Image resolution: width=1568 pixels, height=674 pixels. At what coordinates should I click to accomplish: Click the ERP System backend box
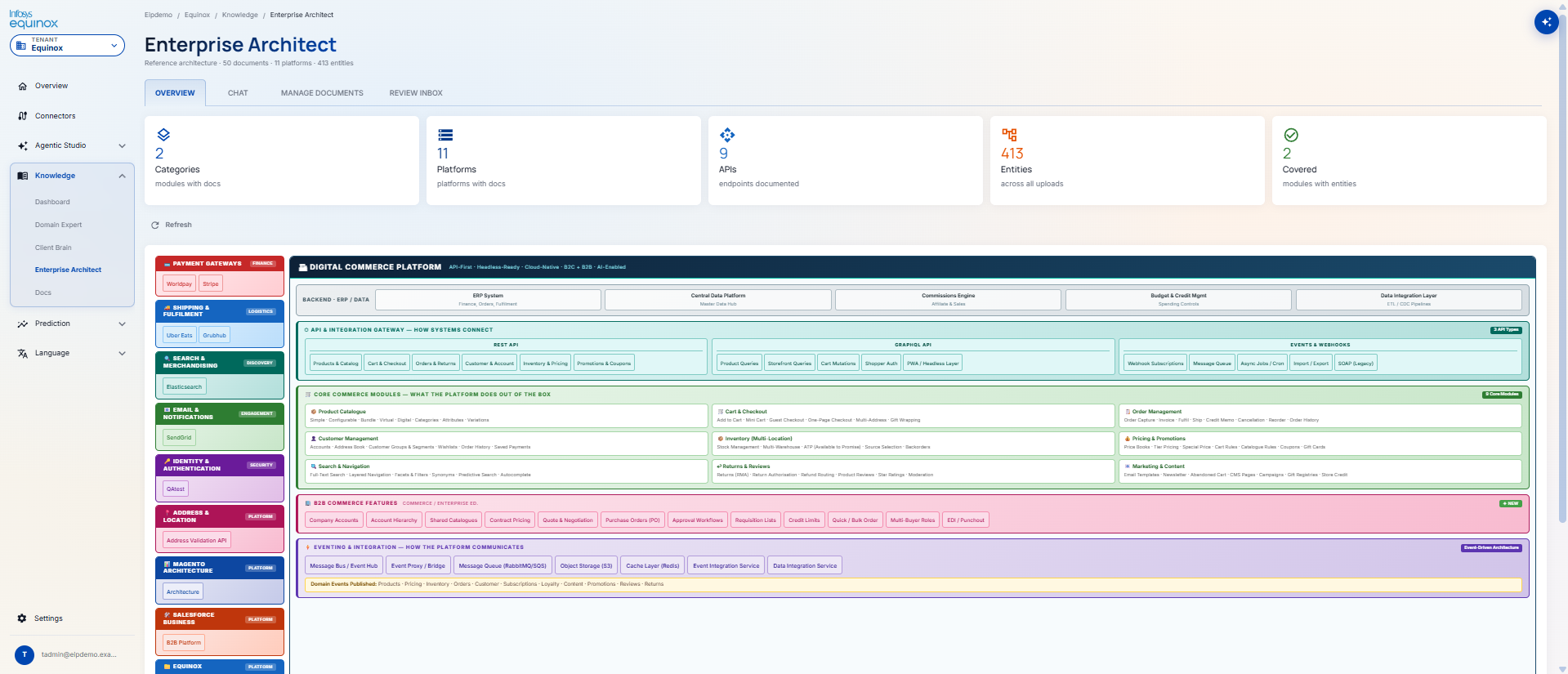point(488,299)
